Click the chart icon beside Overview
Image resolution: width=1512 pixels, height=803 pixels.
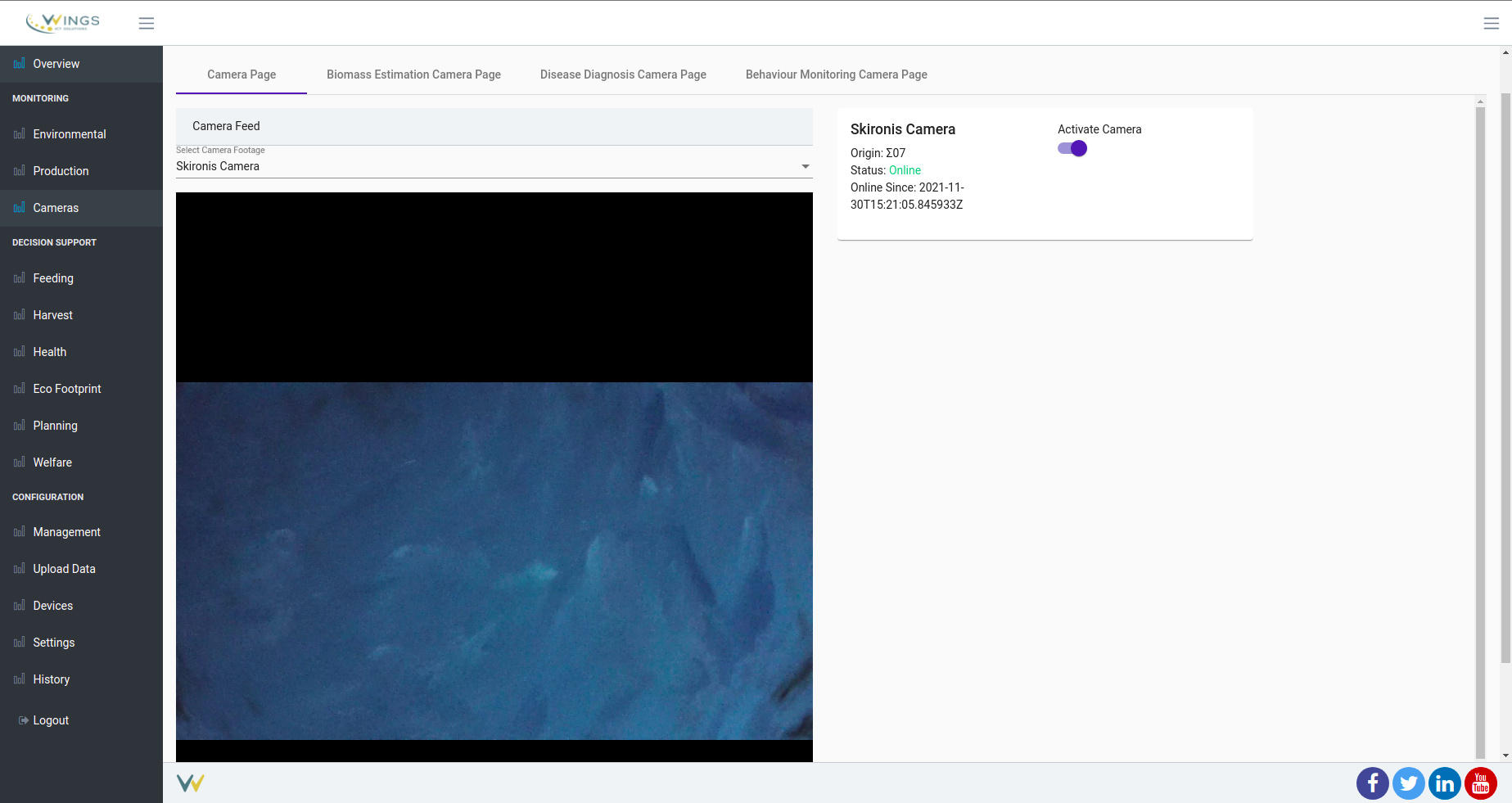20,63
